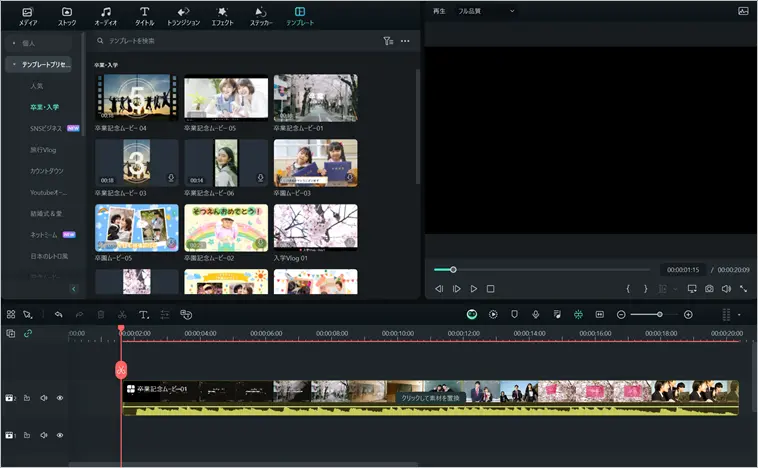Step back one frame in preview

[x=439, y=289]
